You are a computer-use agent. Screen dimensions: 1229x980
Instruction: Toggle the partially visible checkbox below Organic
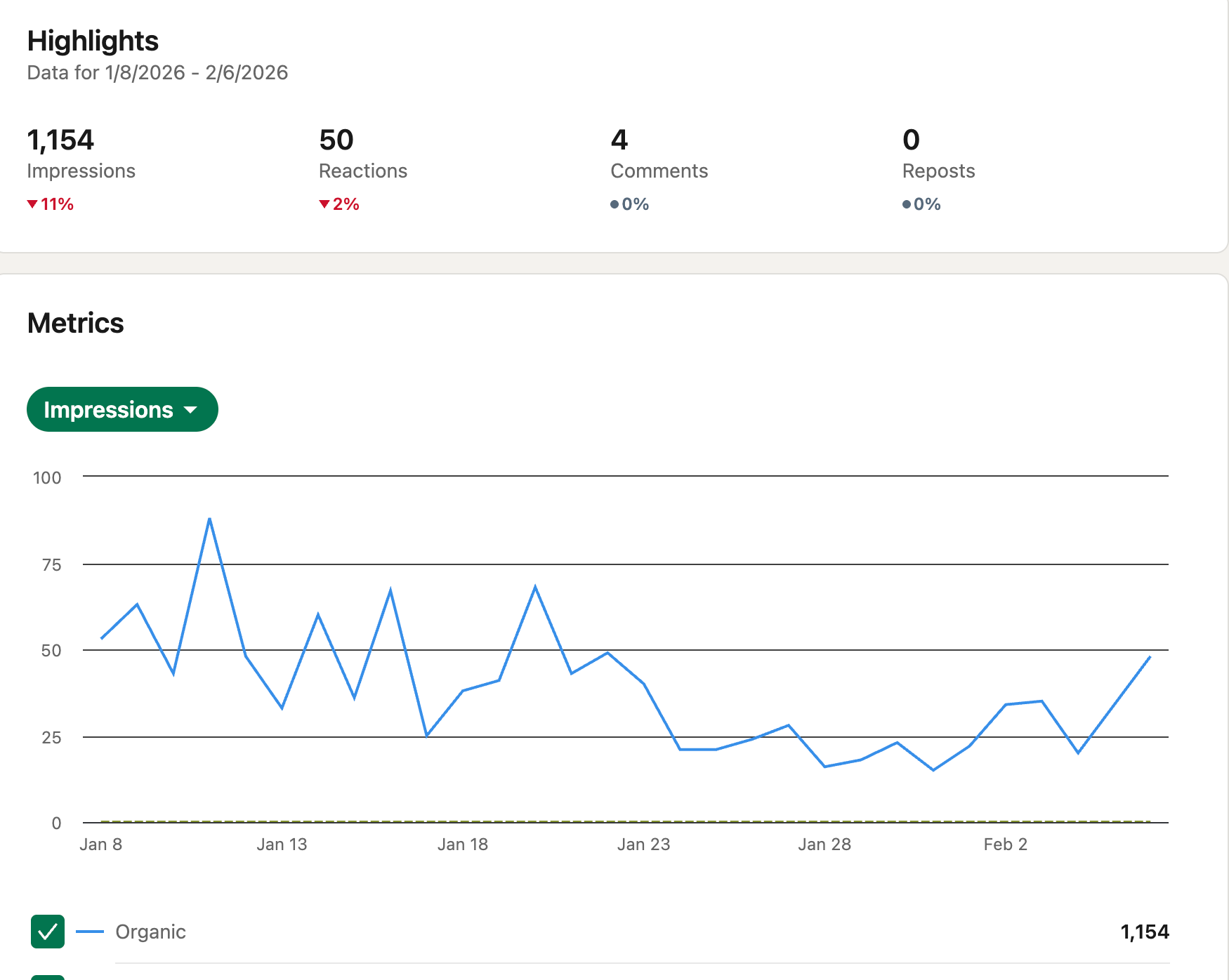(48, 976)
